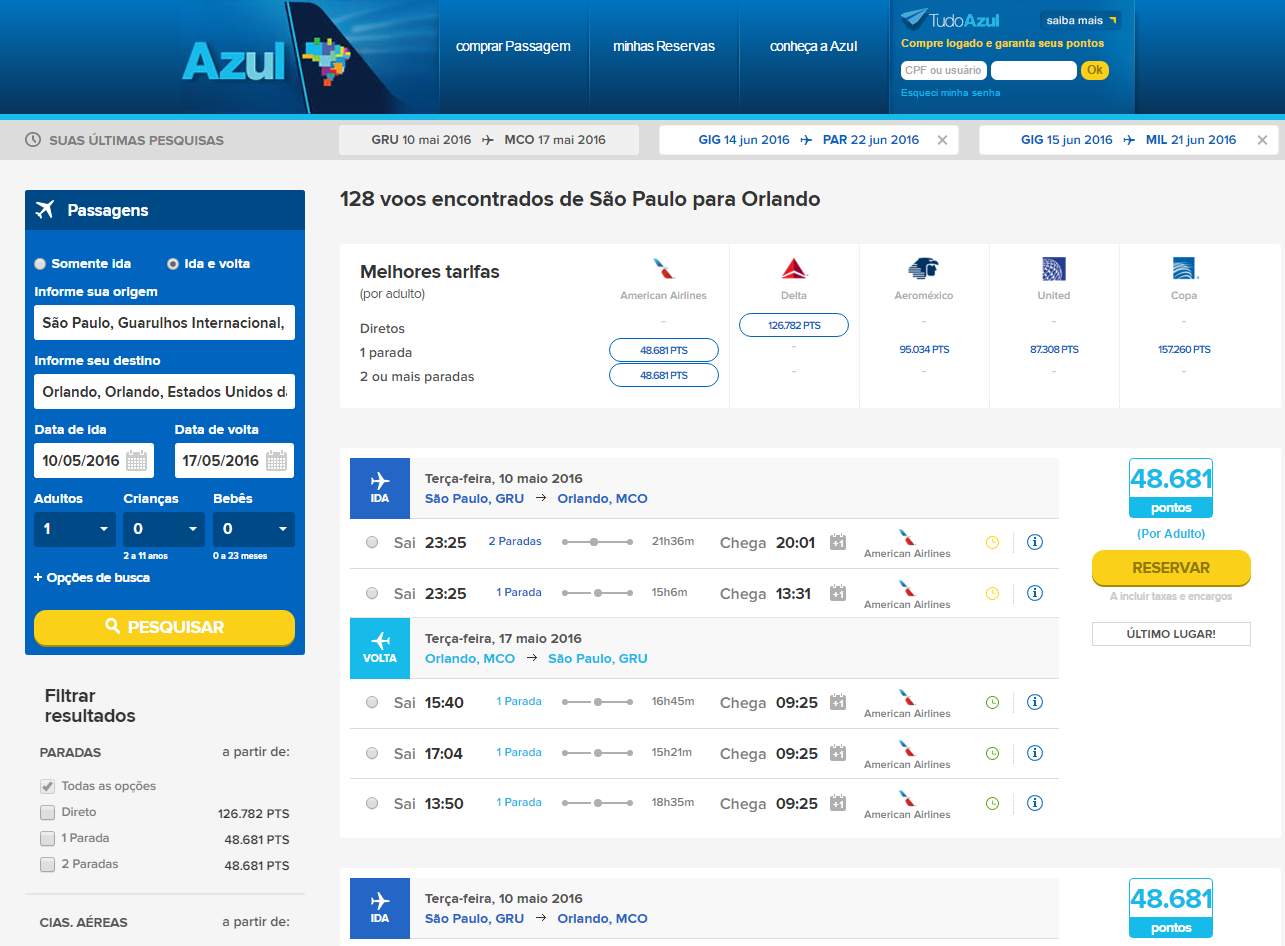
Task: Click info icon for 23:25 flight arriving 13:31
Action: (1035, 593)
